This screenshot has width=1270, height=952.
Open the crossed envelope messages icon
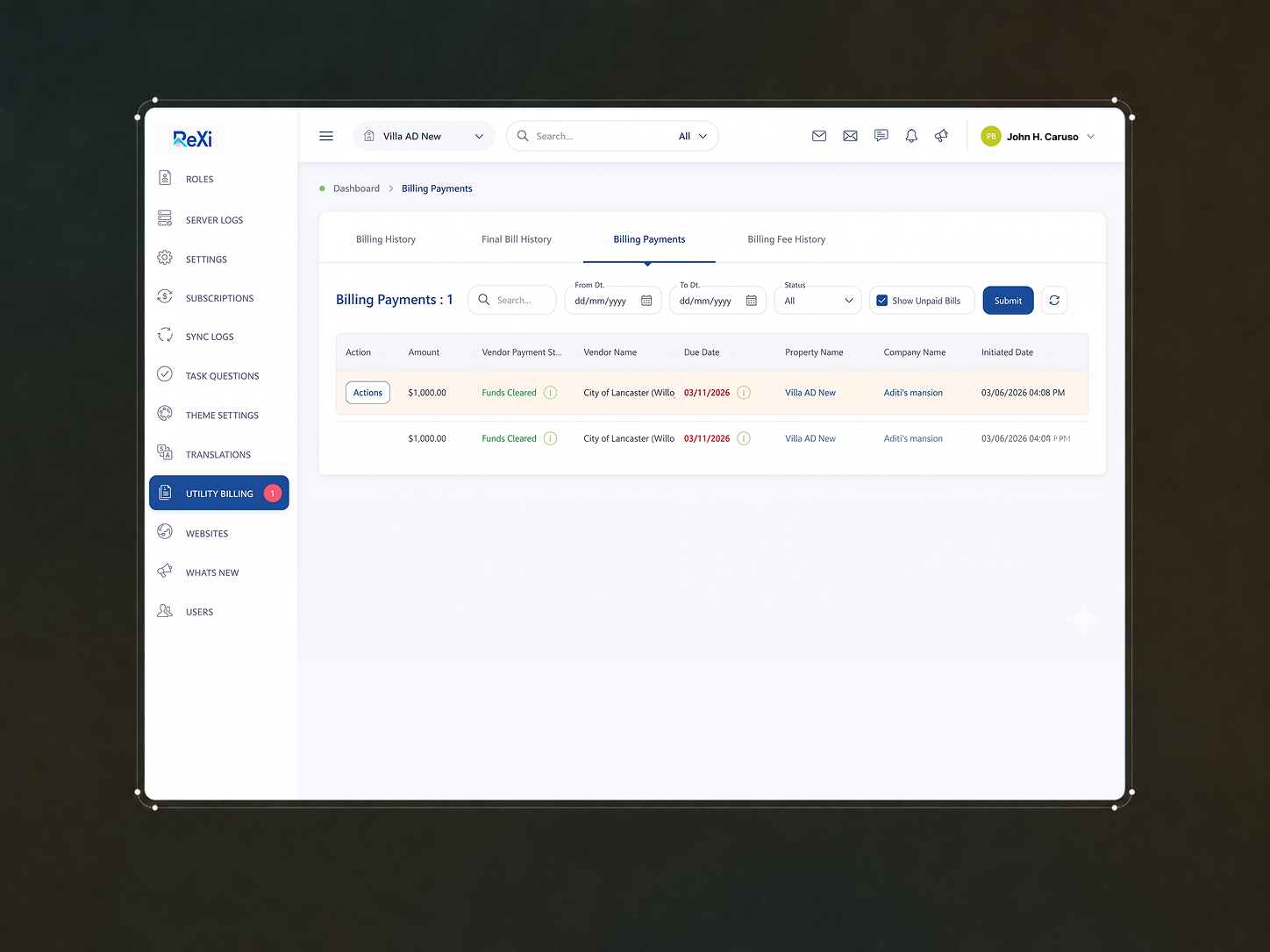click(x=850, y=136)
